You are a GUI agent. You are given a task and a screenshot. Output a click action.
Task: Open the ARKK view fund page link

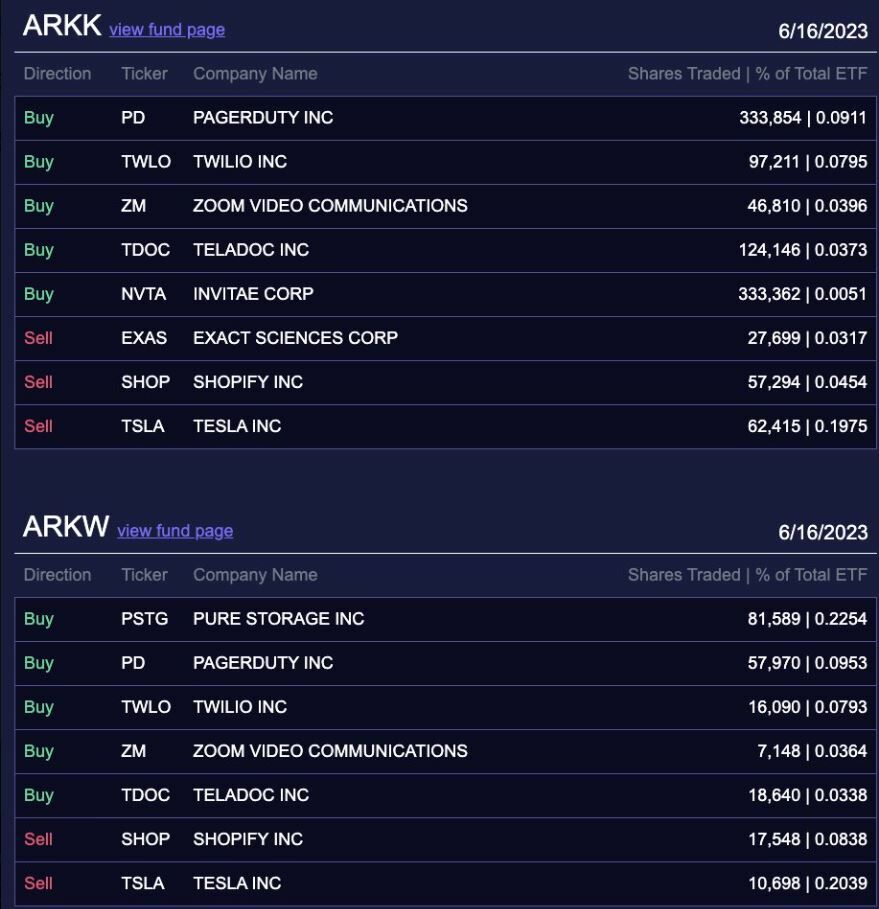click(167, 30)
